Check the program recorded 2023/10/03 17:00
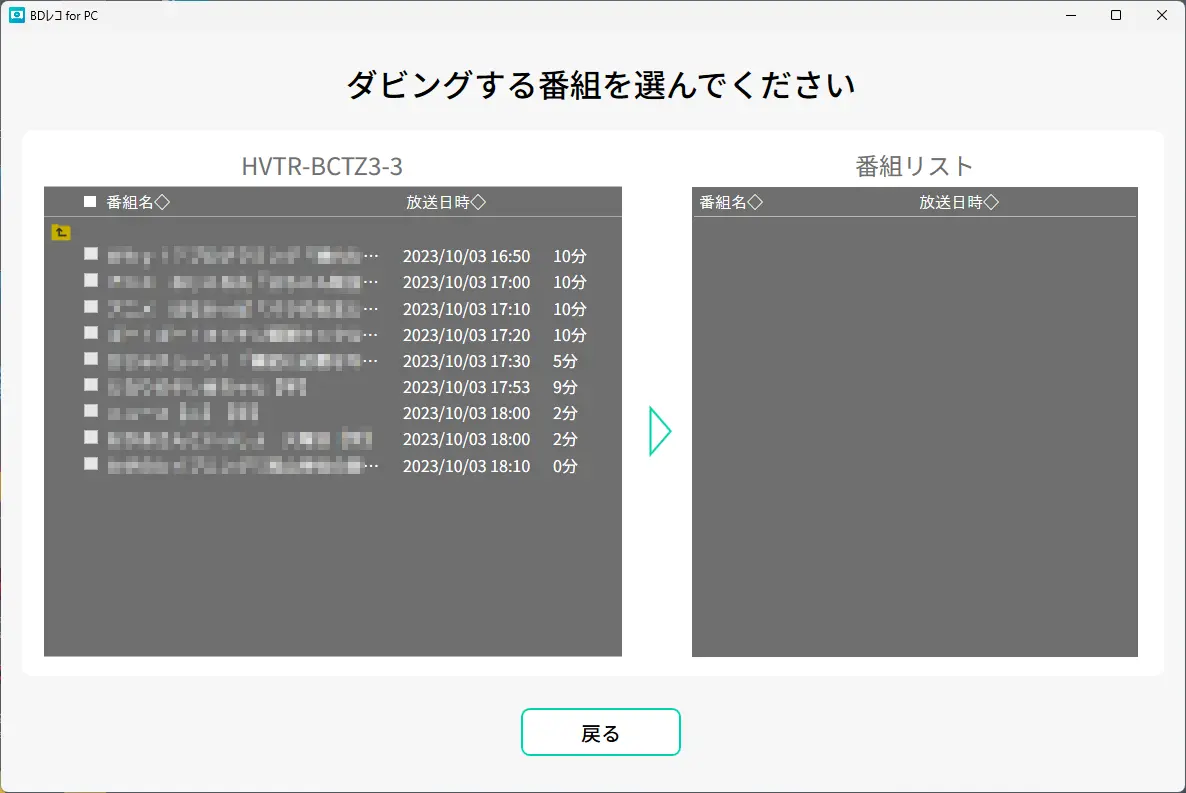This screenshot has width=1186, height=793. [91, 280]
